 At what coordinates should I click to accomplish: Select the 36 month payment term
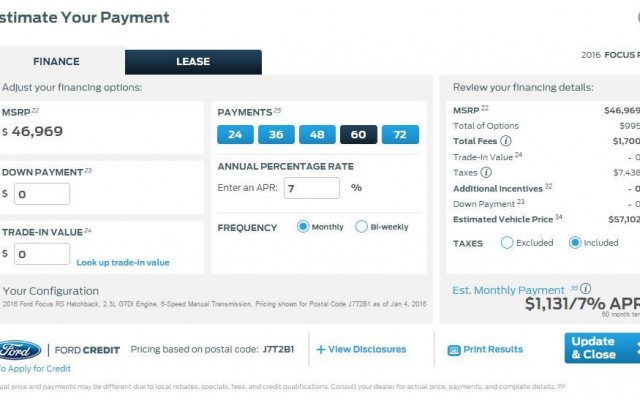[276, 134]
